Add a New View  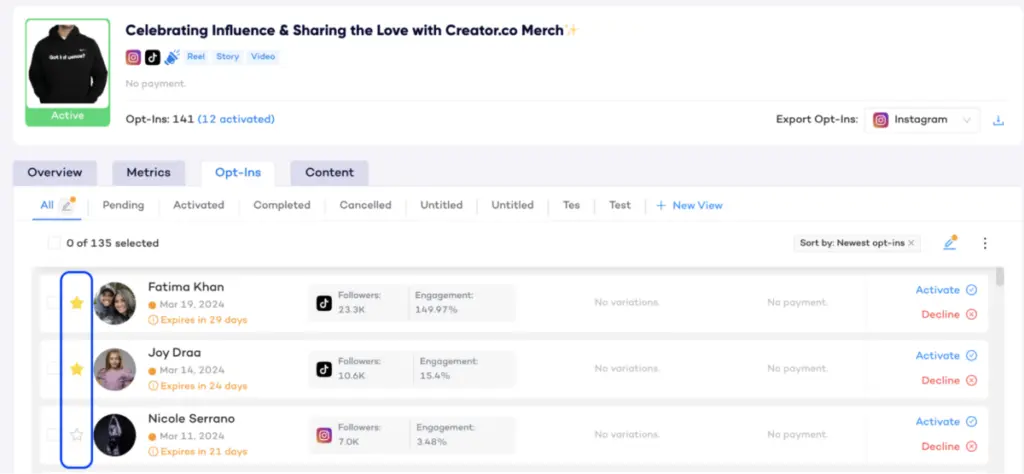689,205
